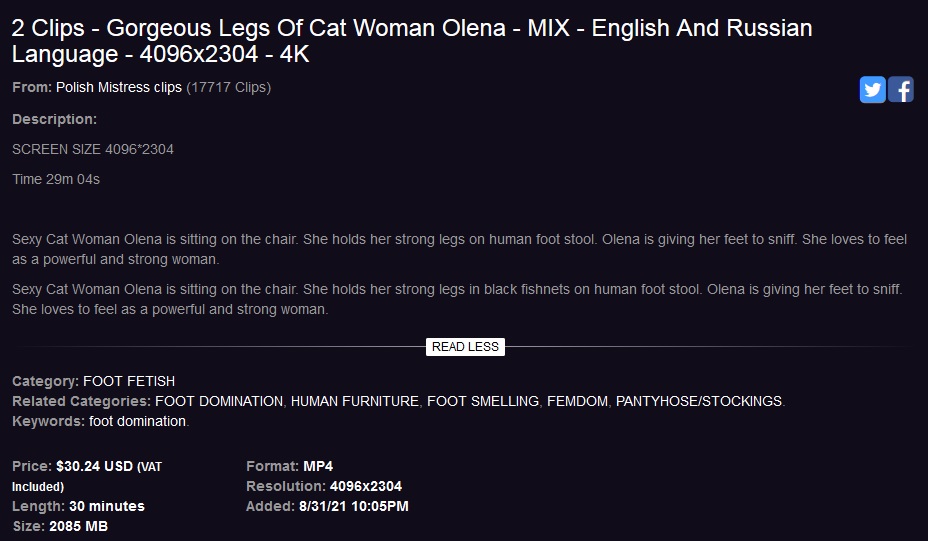The image size is (928, 541).
Task: Open FOOT SMELLING related category
Action: click(483, 401)
